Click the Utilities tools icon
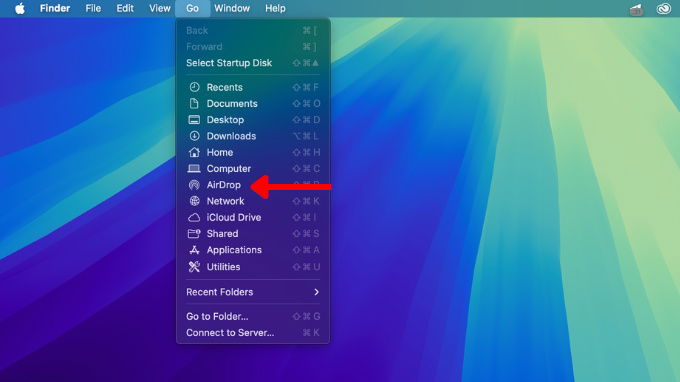 [x=194, y=267]
